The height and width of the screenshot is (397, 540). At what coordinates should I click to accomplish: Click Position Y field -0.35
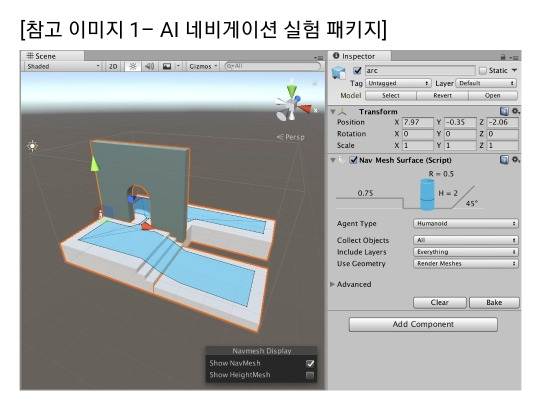click(460, 122)
